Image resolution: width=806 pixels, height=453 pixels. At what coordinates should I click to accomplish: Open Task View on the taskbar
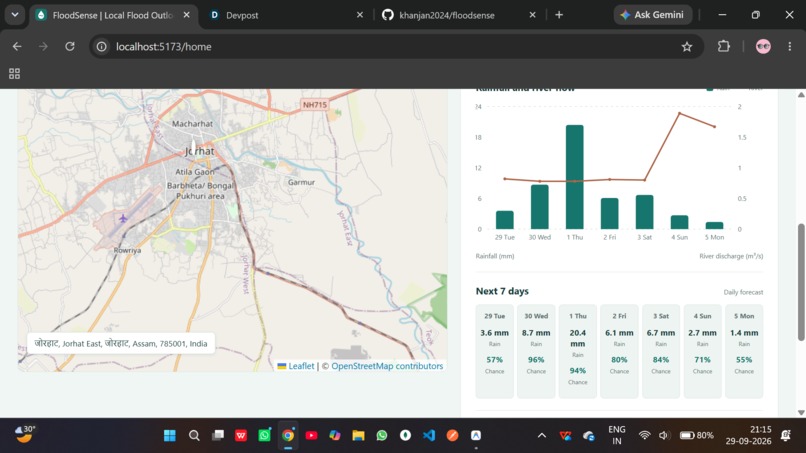point(218,436)
